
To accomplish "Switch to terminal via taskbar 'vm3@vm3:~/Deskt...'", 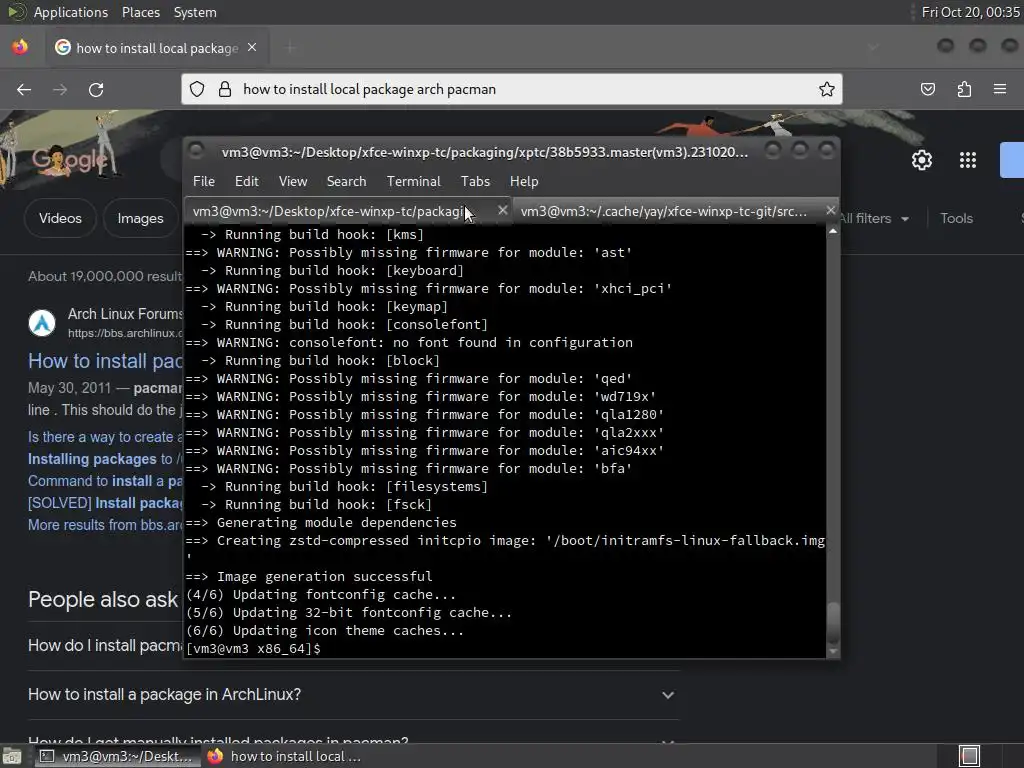I will tap(116, 756).
